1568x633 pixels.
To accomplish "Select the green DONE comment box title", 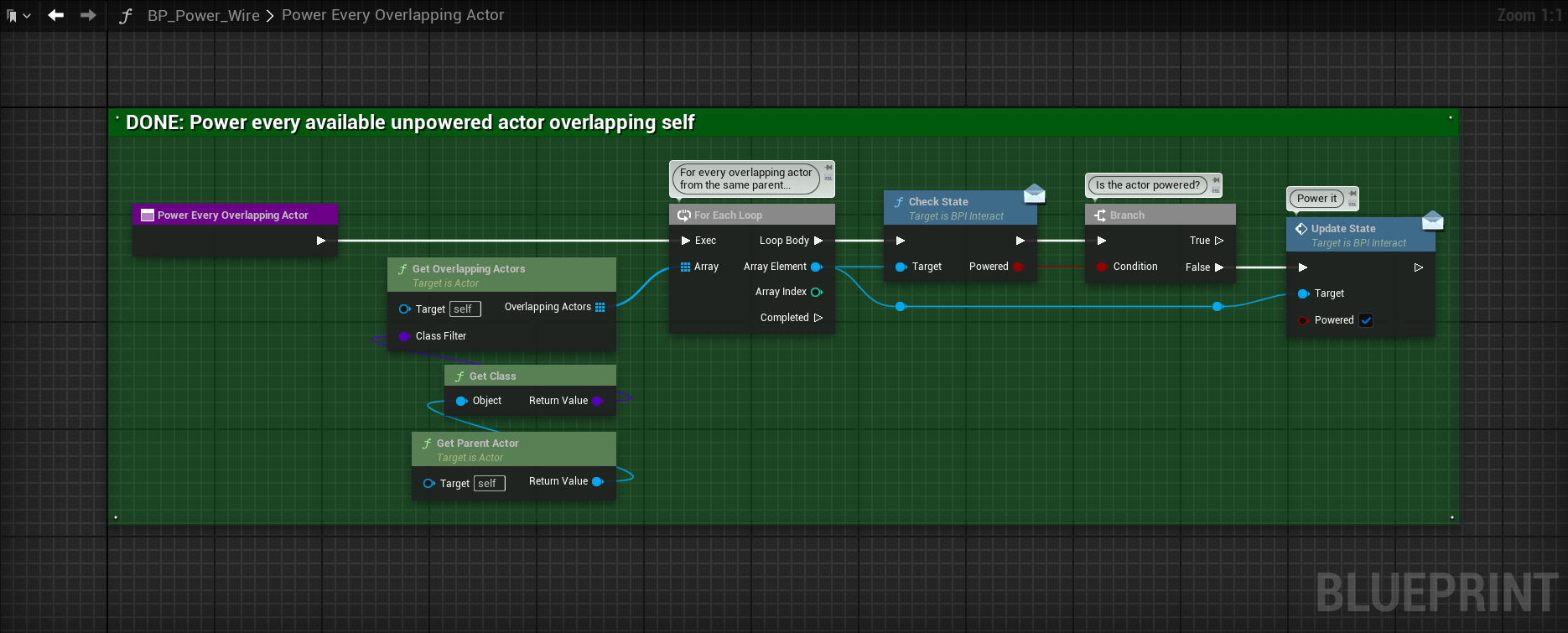I will point(410,122).
